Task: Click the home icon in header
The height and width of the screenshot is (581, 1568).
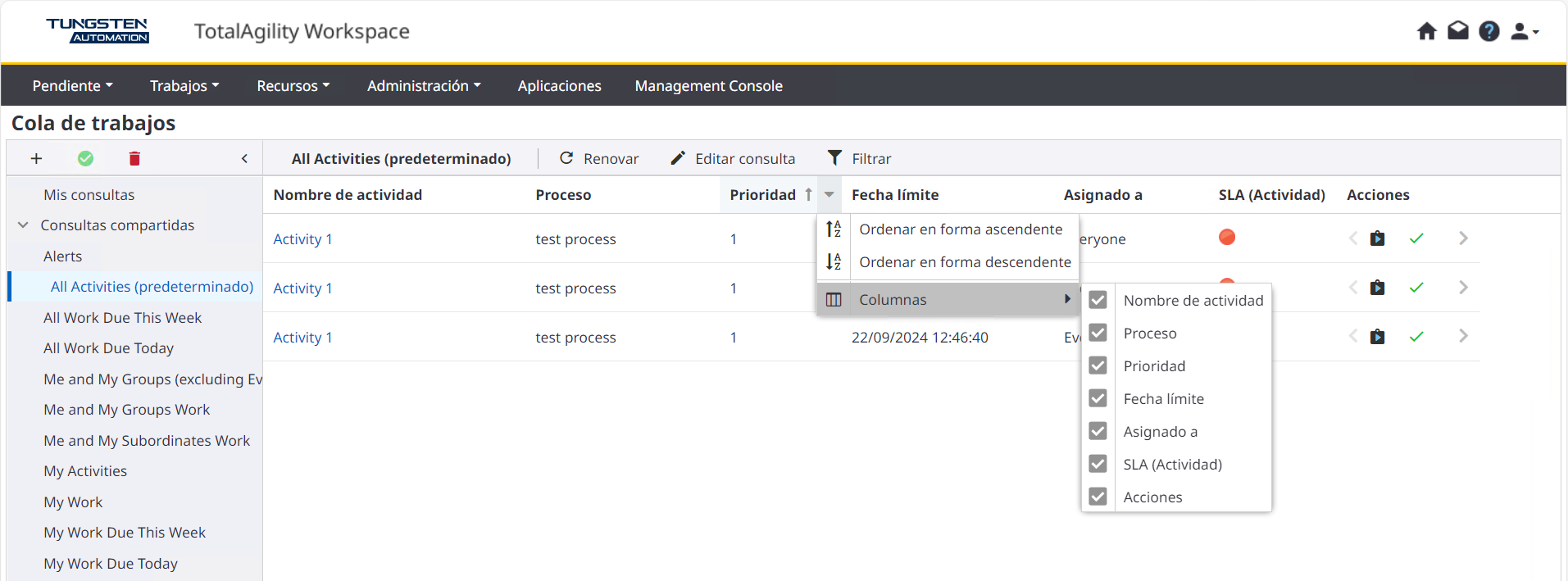Action: 1426,31
